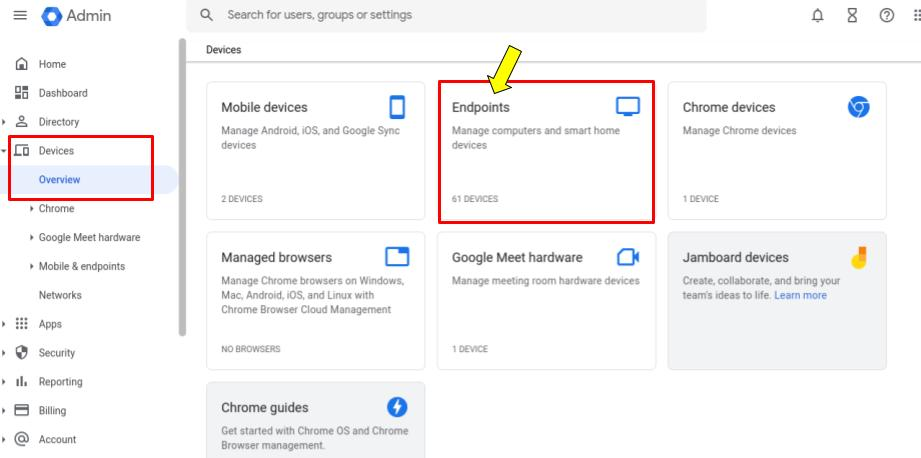Image resolution: width=921 pixels, height=458 pixels.
Task: Select Overview under Devices
Action: point(59,180)
